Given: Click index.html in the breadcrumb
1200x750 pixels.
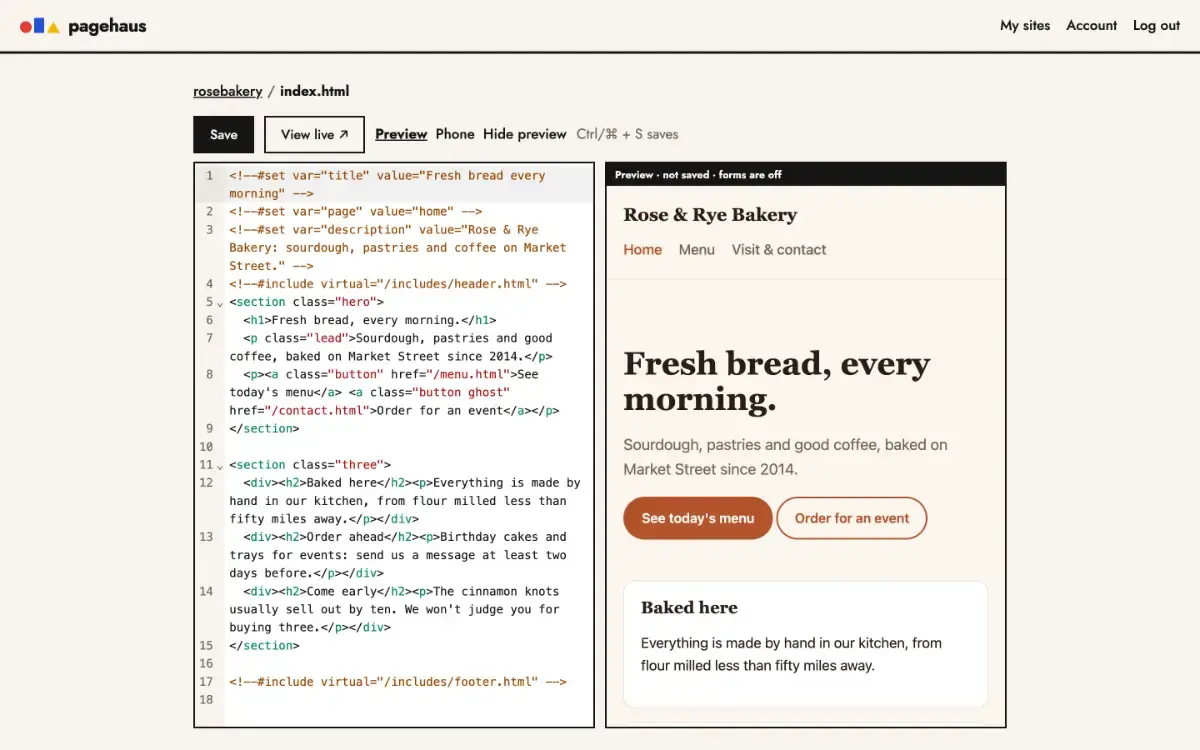Looking at the screenshot, I should coord(315,91).
